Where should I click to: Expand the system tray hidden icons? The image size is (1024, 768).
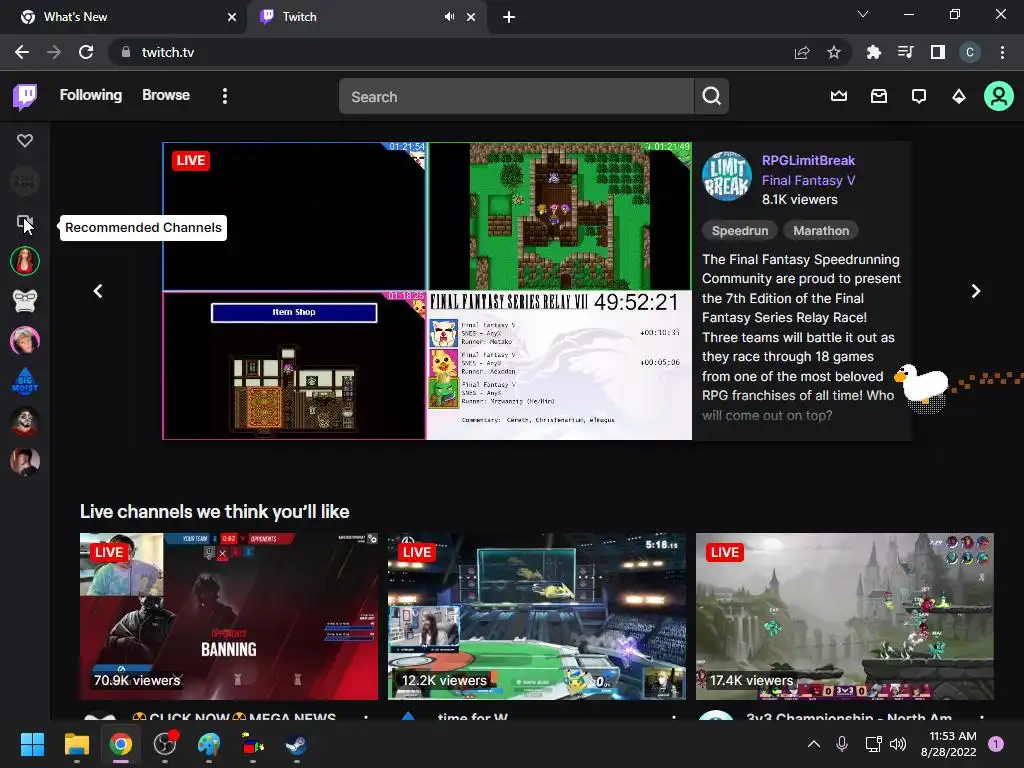[814, 744]
